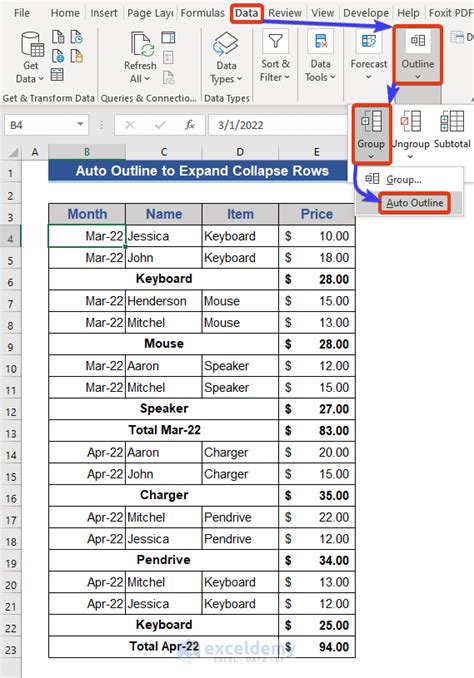Open the Foxit PDF tab
This screenshot has width=474, height=678.
coord(451,13)
